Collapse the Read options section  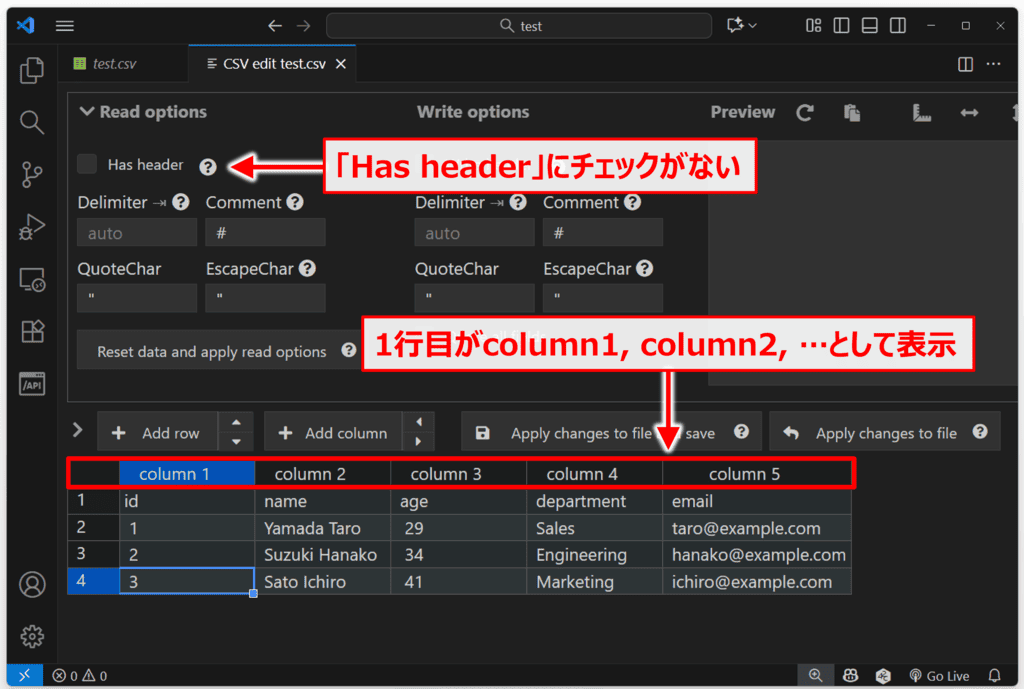[87, 112]
